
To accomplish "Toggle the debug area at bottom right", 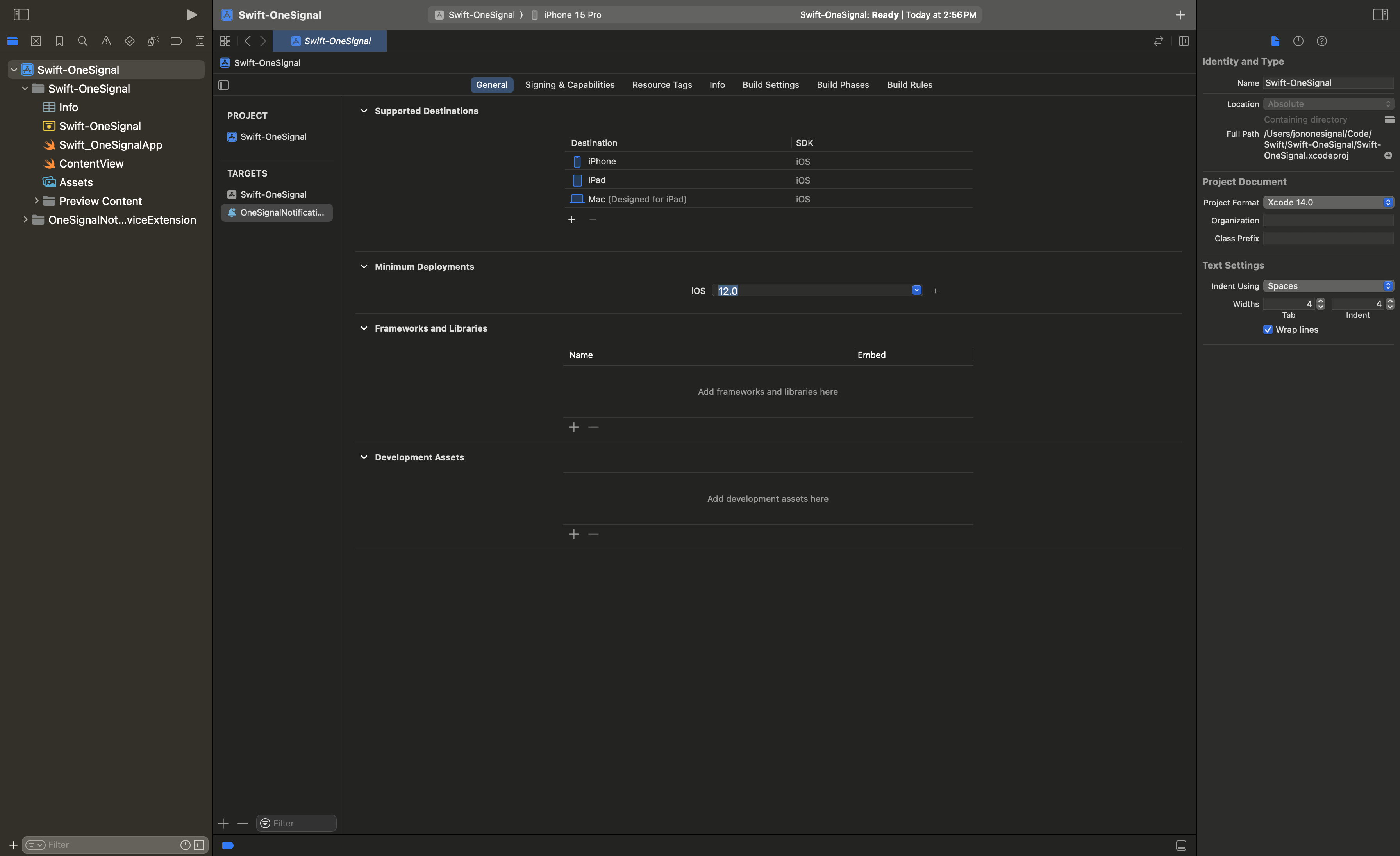I will click(x=1181, y=846).
